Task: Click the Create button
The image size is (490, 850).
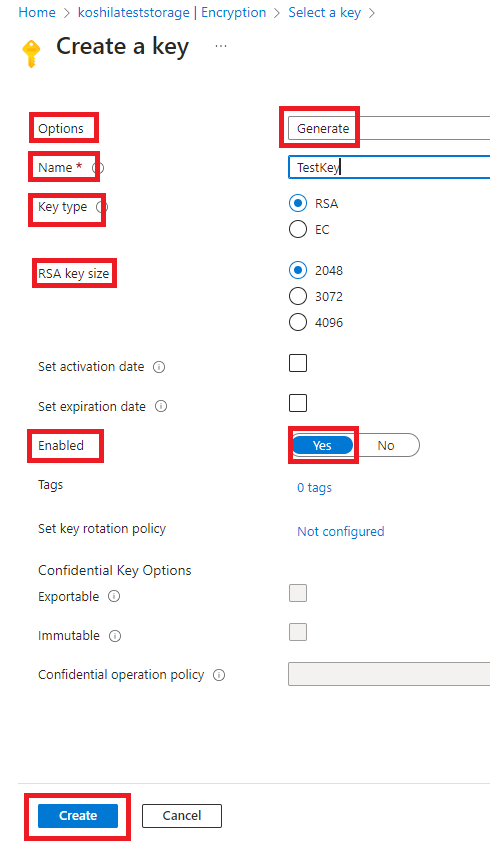Action: click(x=78, y=816)
